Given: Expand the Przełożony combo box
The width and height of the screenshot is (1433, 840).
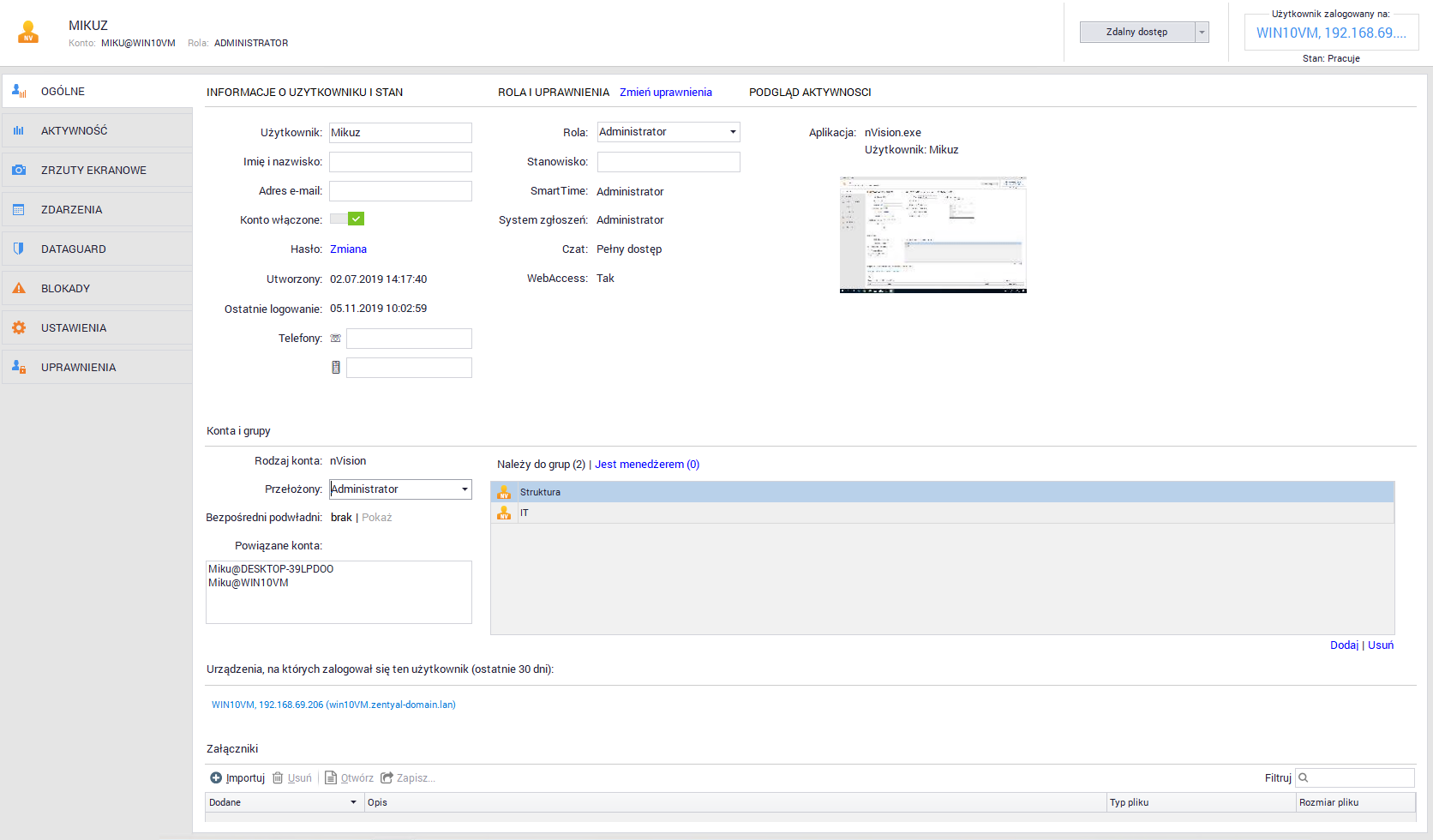Looking at the screenshot, I should [465, 489].
